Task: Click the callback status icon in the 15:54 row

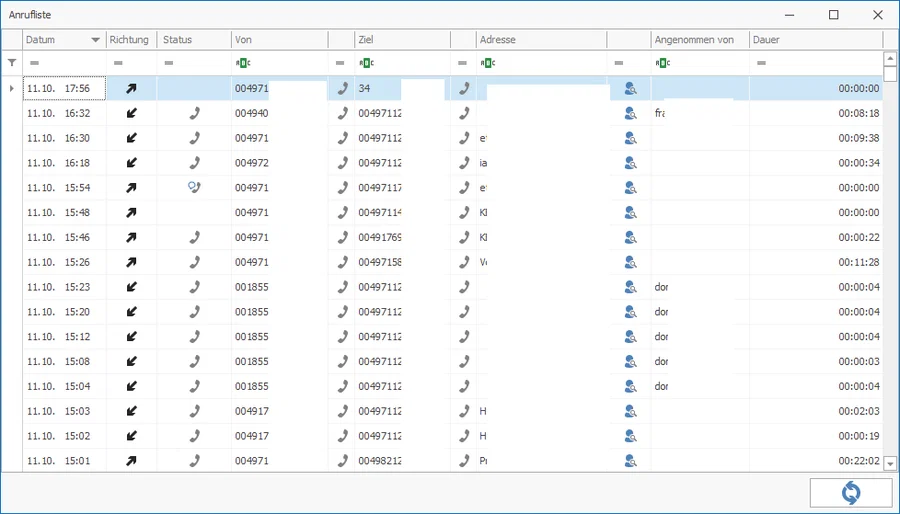Action: [x=195, y=187]
